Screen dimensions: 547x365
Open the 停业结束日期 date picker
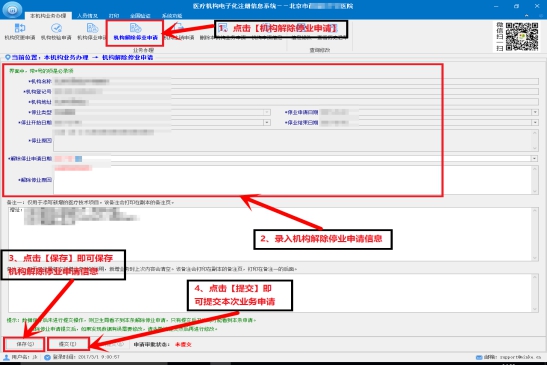point(535,122)
